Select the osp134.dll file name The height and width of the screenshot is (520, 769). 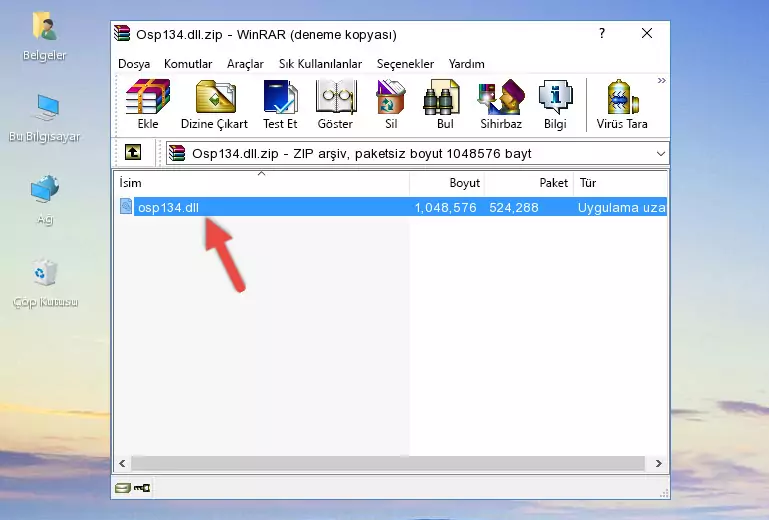(168, 208)
